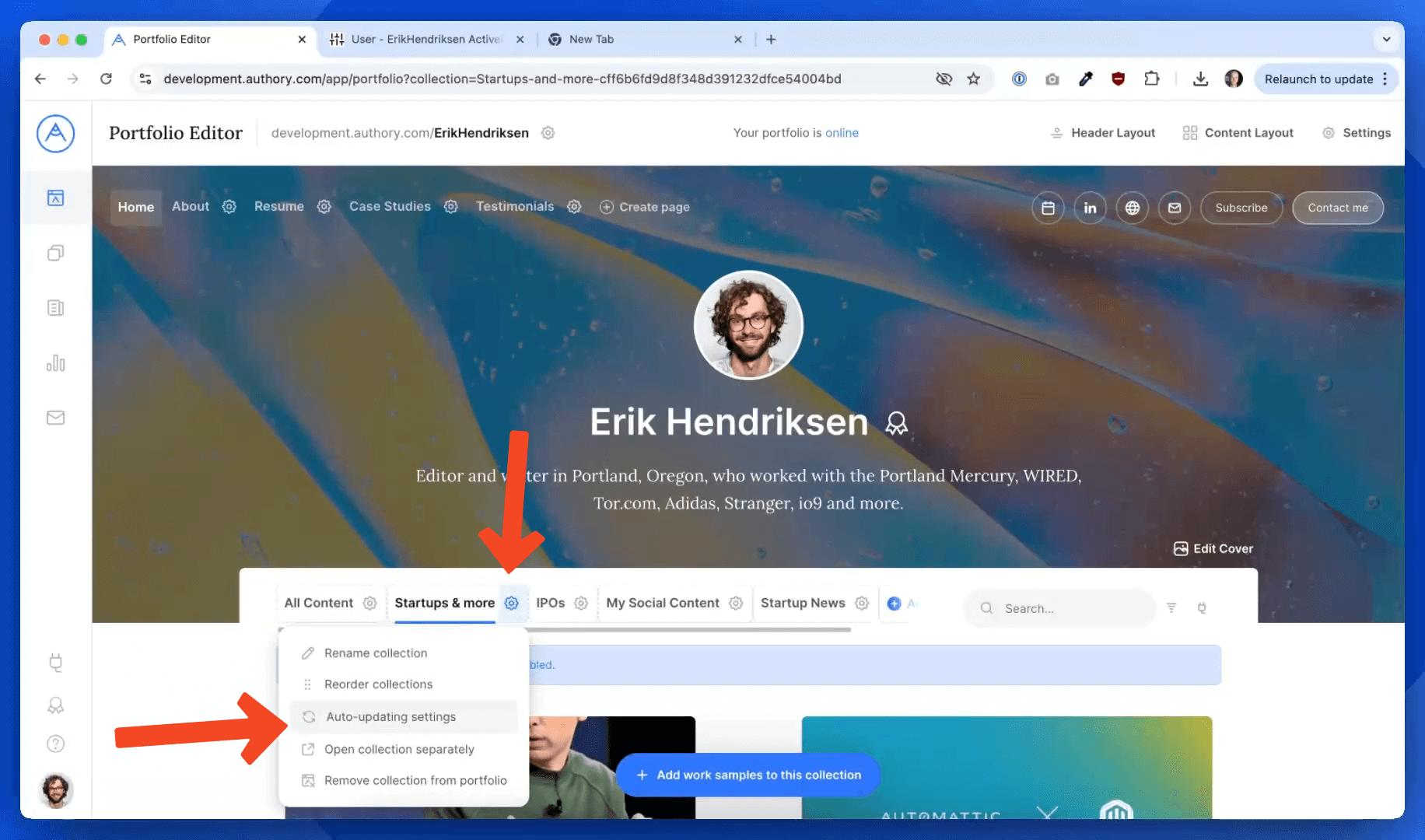Switch to the All Content collection tab
This screenshot has width=1425, height=840.
pos(319,603)
